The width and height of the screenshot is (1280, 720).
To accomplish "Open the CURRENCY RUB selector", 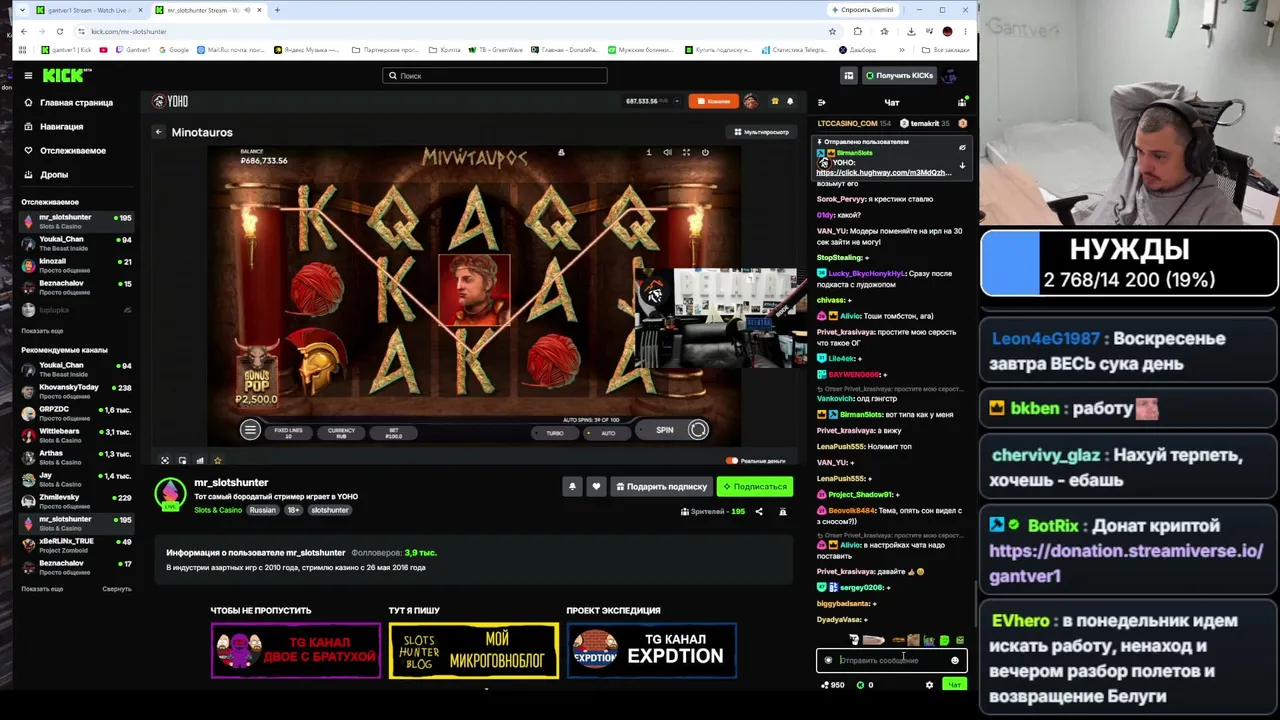I will click(x=341, y=433).
